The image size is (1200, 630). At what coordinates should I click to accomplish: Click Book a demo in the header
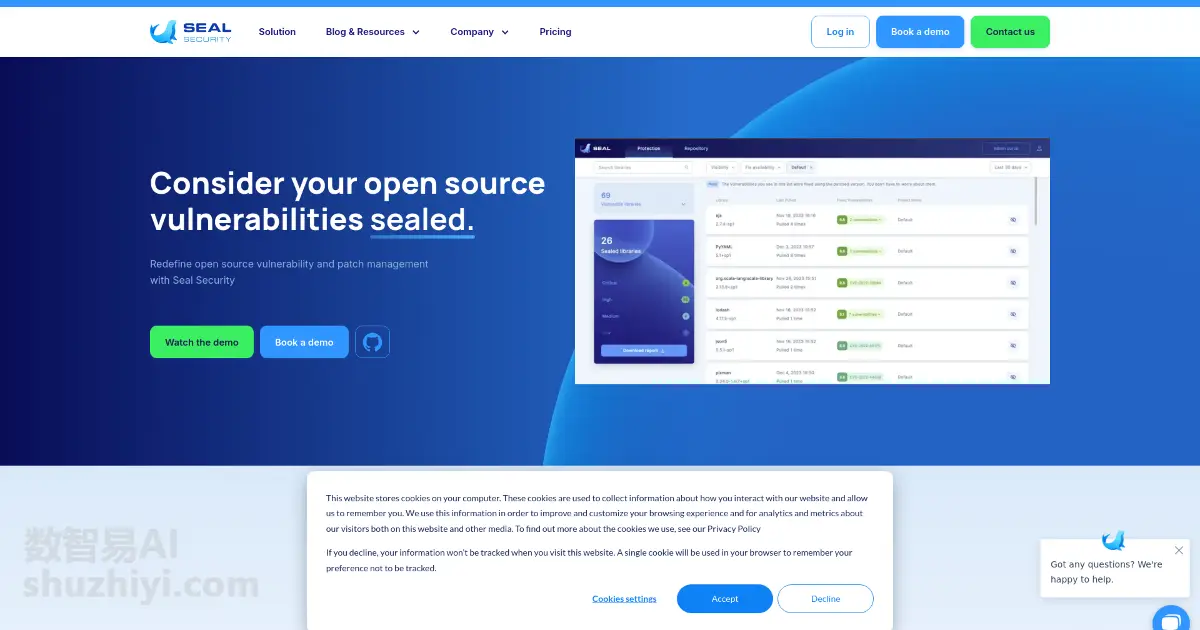pyautogui.click(x=920, y=32)
